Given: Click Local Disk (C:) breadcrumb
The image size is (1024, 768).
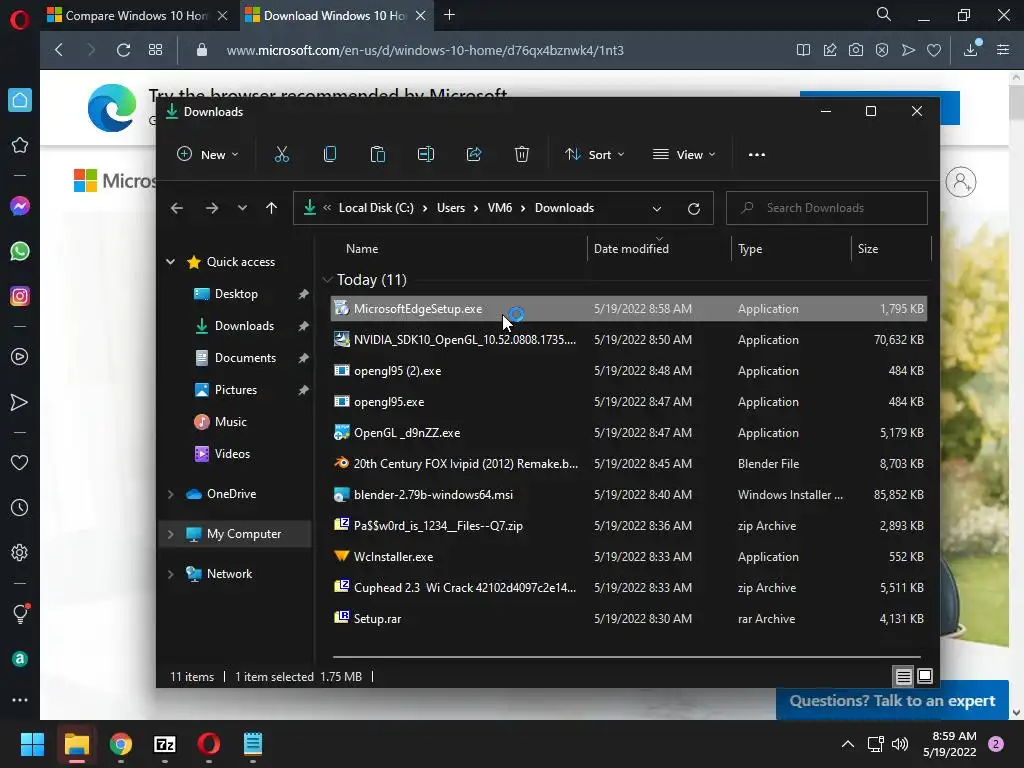Looking at the screenshot, I should pos(376,208).
